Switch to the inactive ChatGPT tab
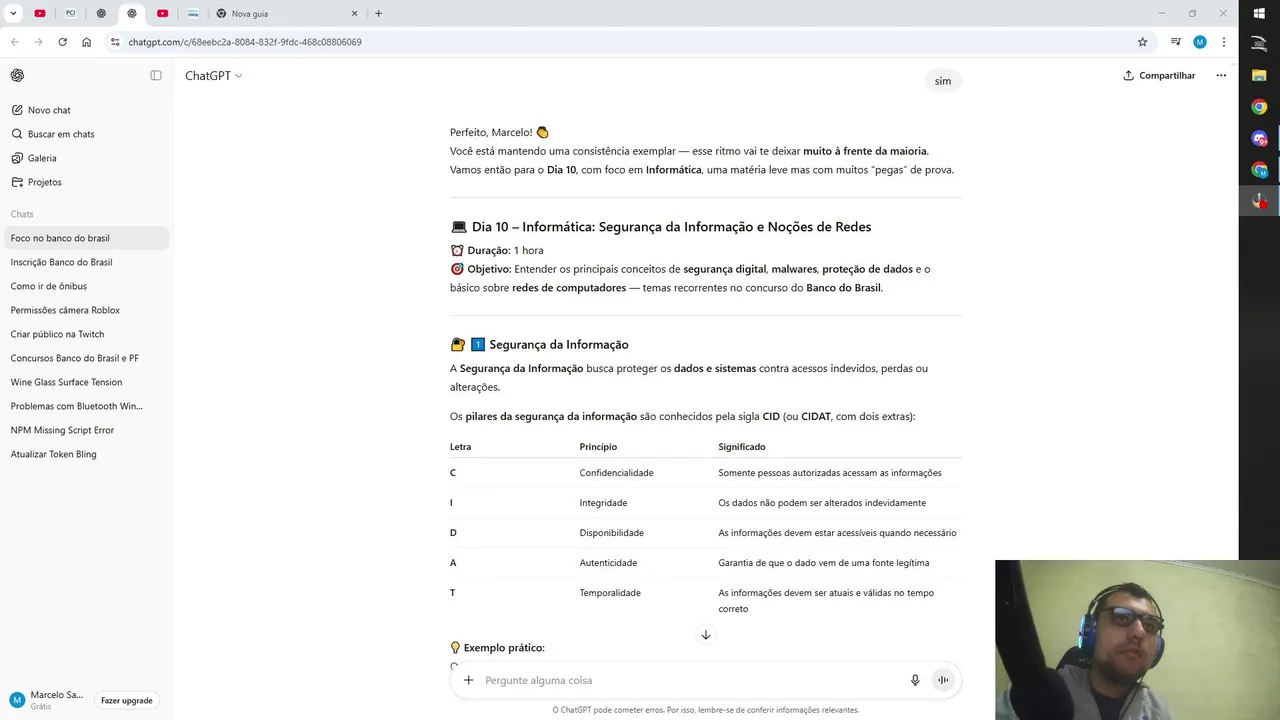 coord(101,14)
